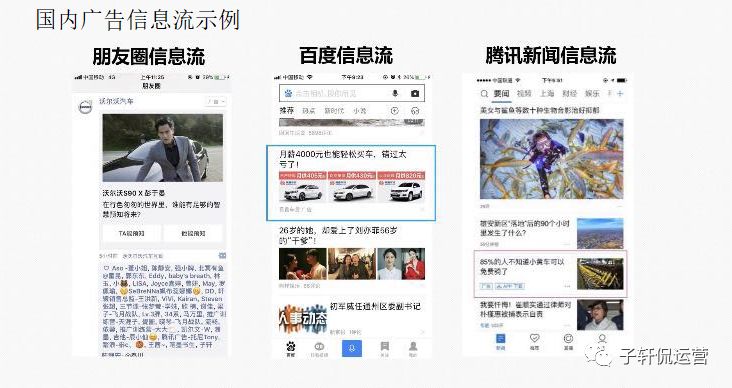This screenshot has width=732, height=388.
Task: Open the '85%的人不知道小黄车' ad headline
Action: tap(522, 267)
